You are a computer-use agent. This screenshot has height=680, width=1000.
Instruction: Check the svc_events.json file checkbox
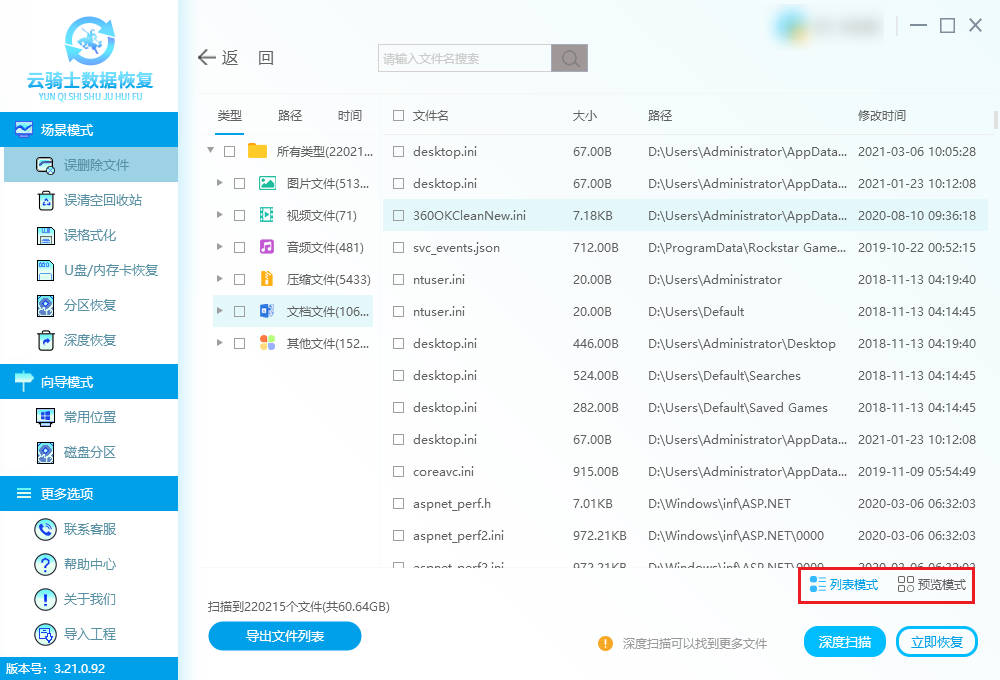(399, 248)
